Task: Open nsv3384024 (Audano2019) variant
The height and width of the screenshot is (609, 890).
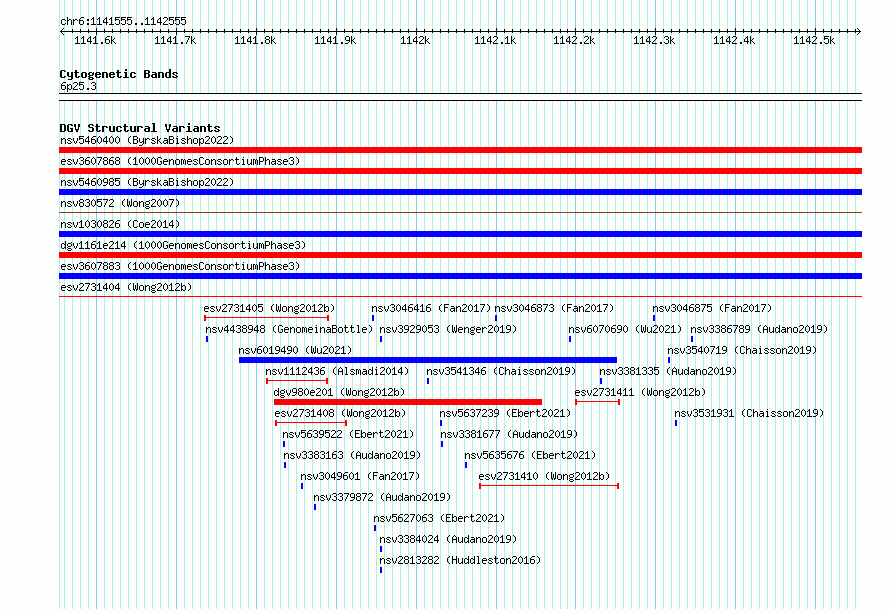Action: [448, 539]
